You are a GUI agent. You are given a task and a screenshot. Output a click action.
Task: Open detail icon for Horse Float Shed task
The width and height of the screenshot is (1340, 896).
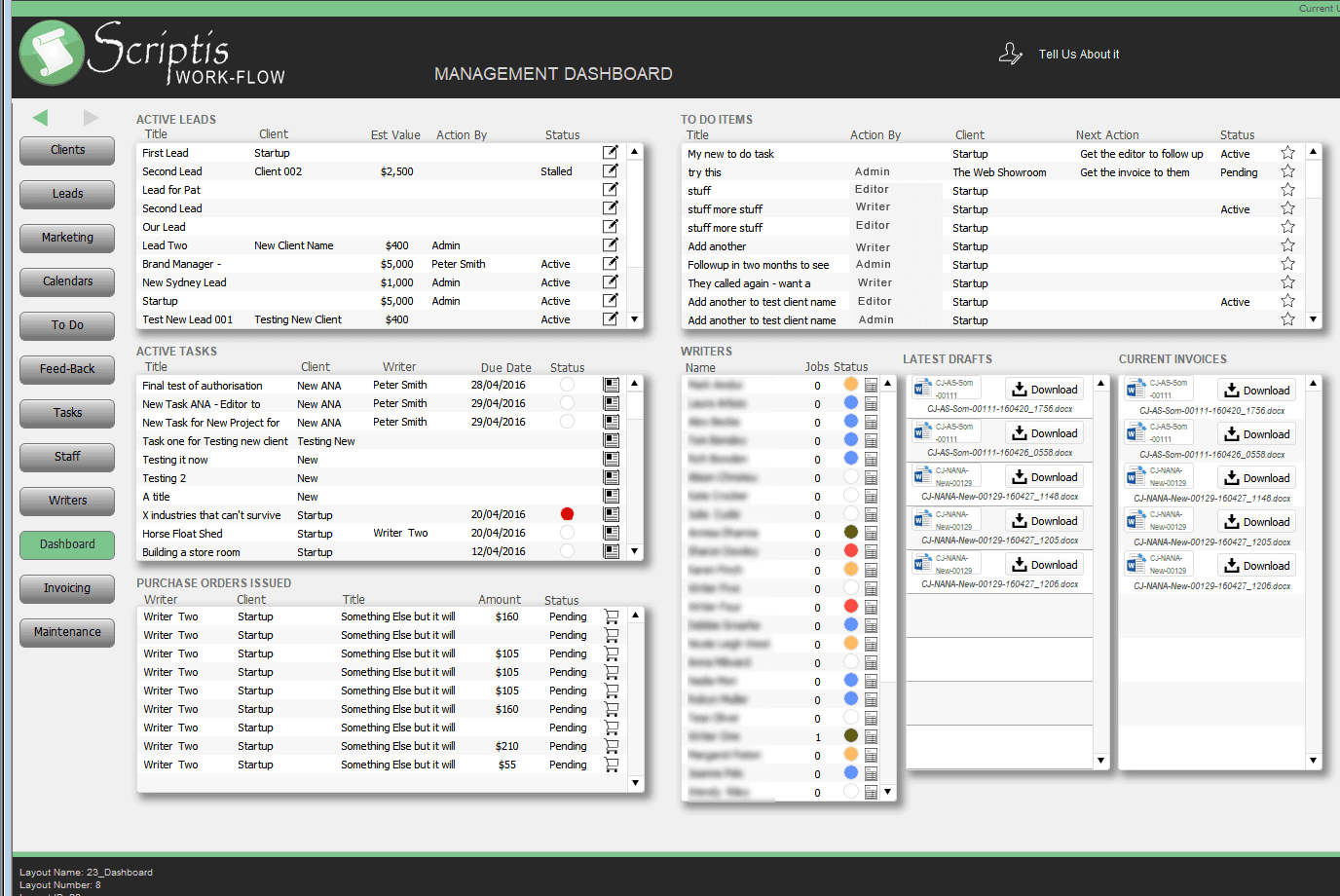[612, 533]
